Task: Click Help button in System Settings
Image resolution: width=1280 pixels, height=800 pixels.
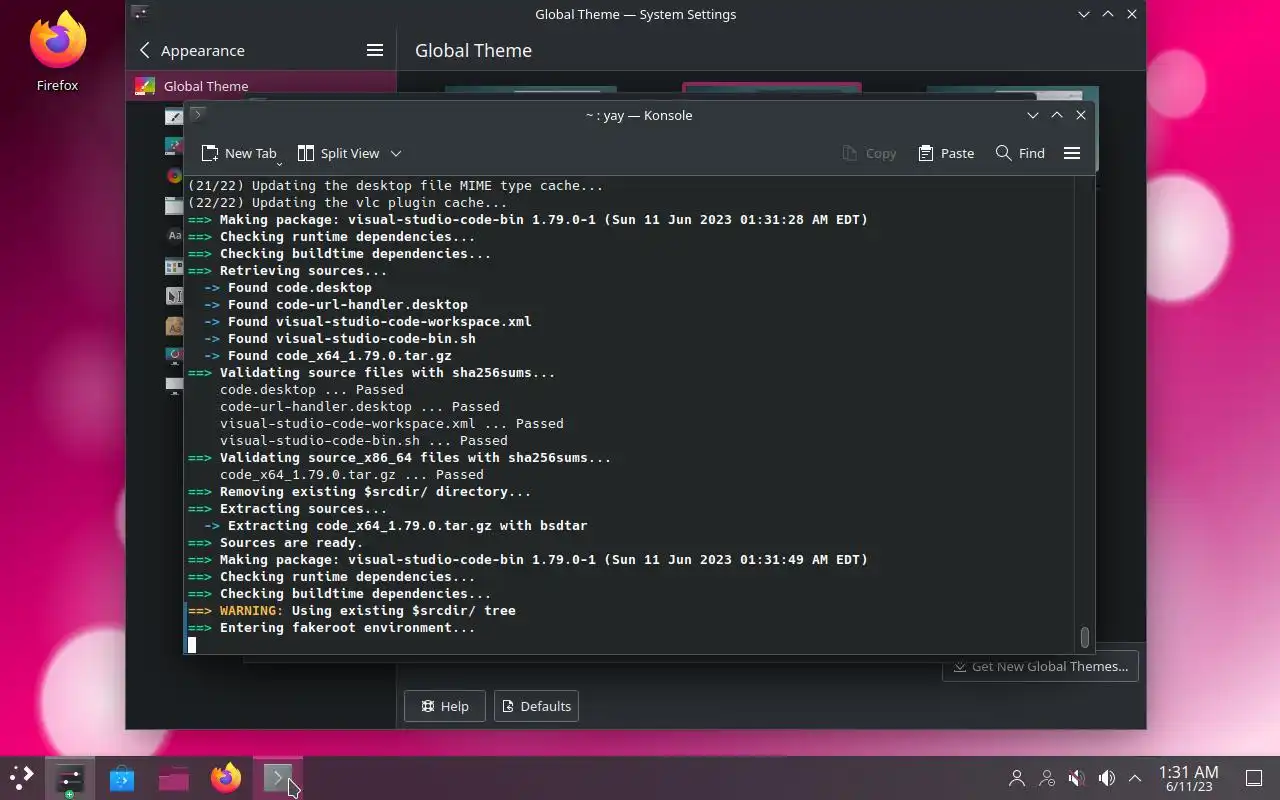Action: 444,706
